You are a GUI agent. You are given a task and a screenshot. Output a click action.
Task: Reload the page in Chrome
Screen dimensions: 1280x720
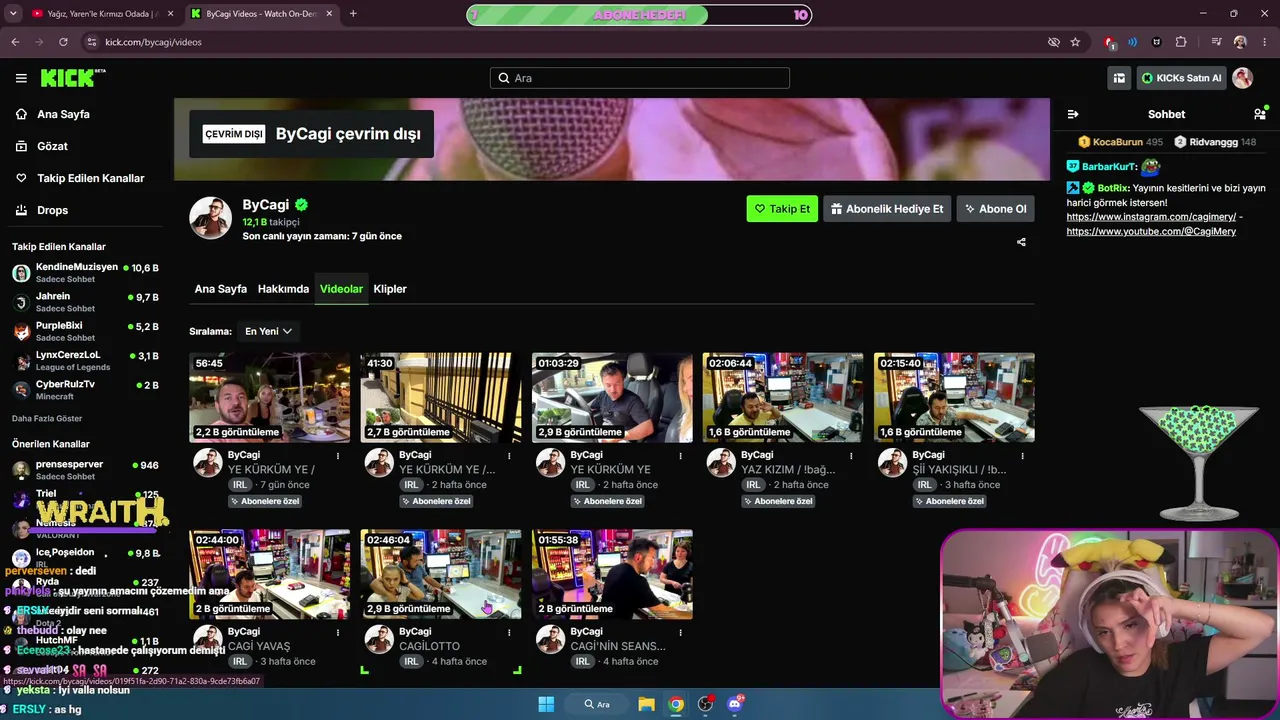pyautogui.click(x=63, y=42)
